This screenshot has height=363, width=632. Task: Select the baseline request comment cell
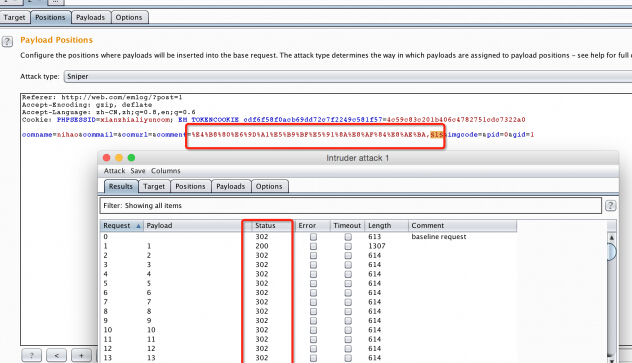pos(439,237)
